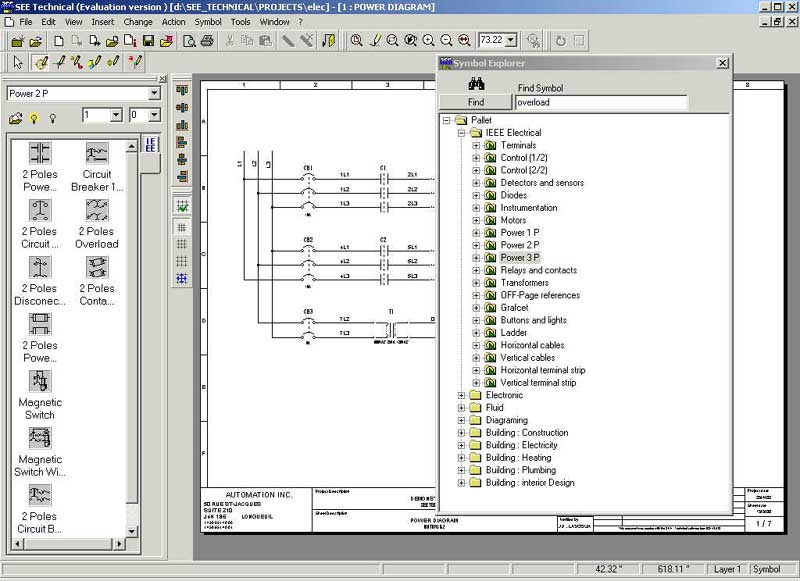Image resolution: width=800 pixels, height=581 pixels.
Task: Click the second open project folder icon
Action: [35, 41]
